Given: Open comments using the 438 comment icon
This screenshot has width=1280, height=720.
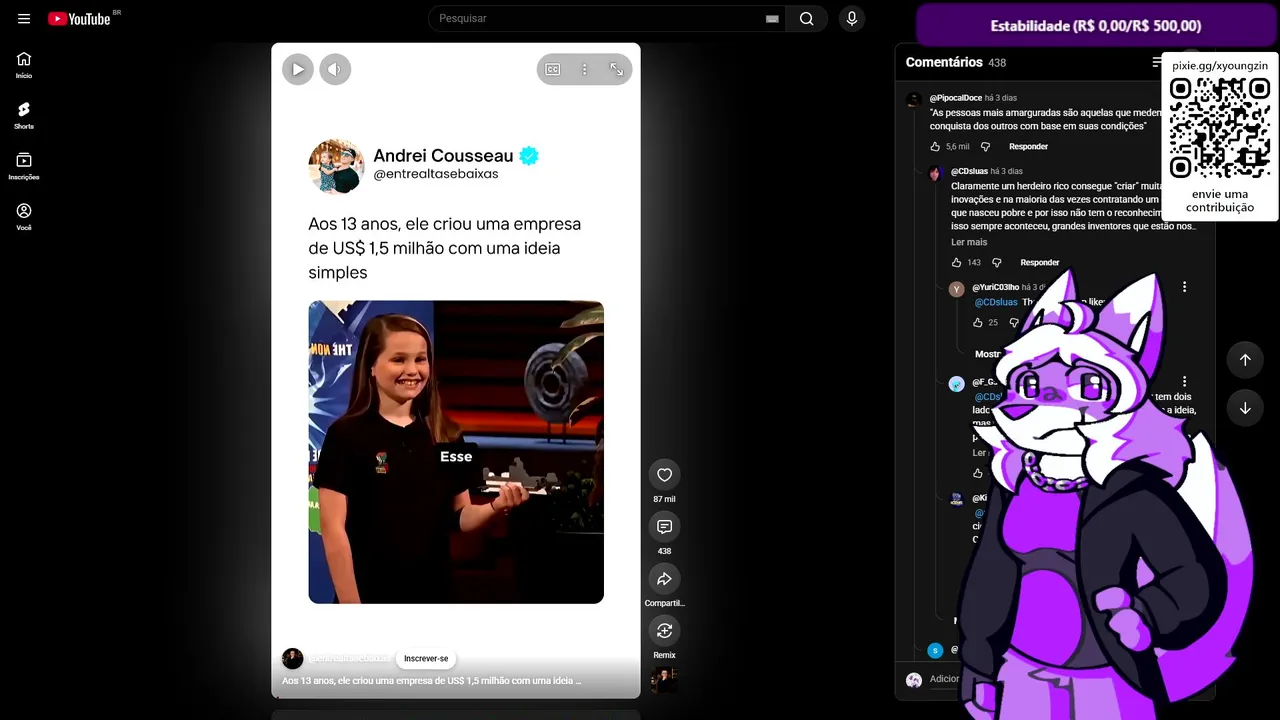Looking at the screenshot, I should click(664, 527).
